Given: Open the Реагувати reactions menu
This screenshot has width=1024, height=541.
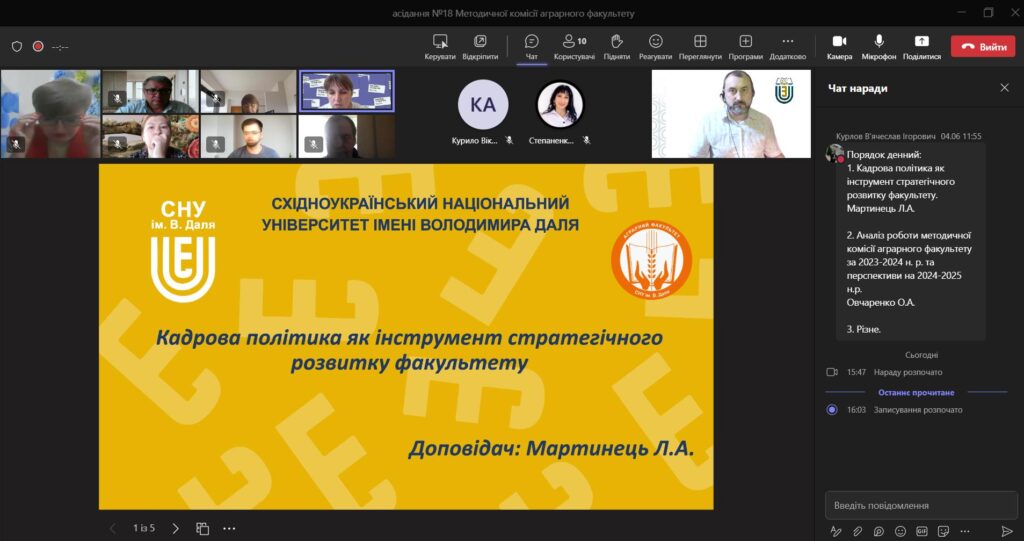Looking at the screenshot, I should (655, 45).
